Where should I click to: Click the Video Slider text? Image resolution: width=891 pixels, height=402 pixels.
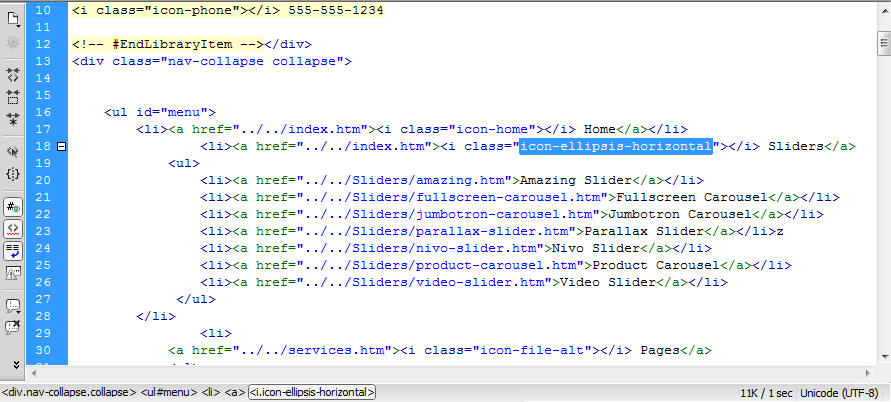608,282
